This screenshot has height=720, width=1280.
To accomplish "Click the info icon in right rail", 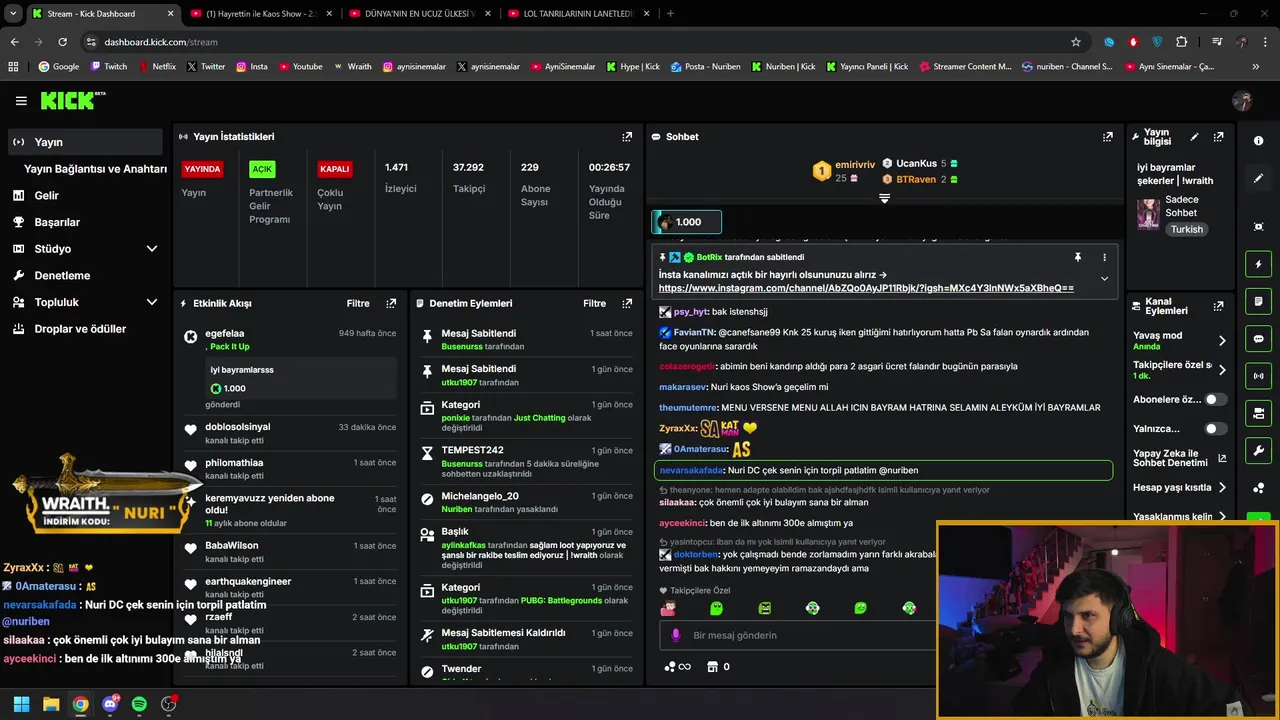I will (x=1259, y=141).
